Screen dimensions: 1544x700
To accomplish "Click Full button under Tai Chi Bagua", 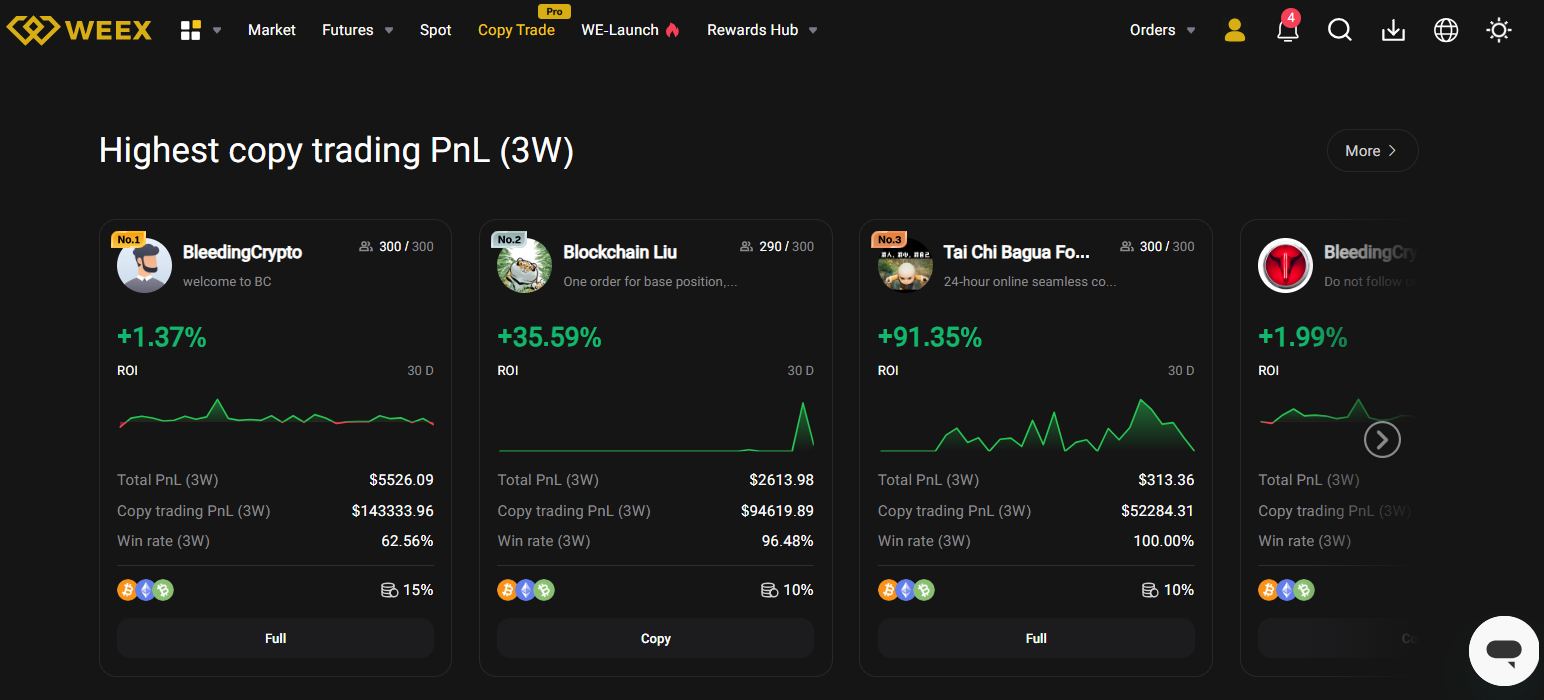I will 1036,638.
